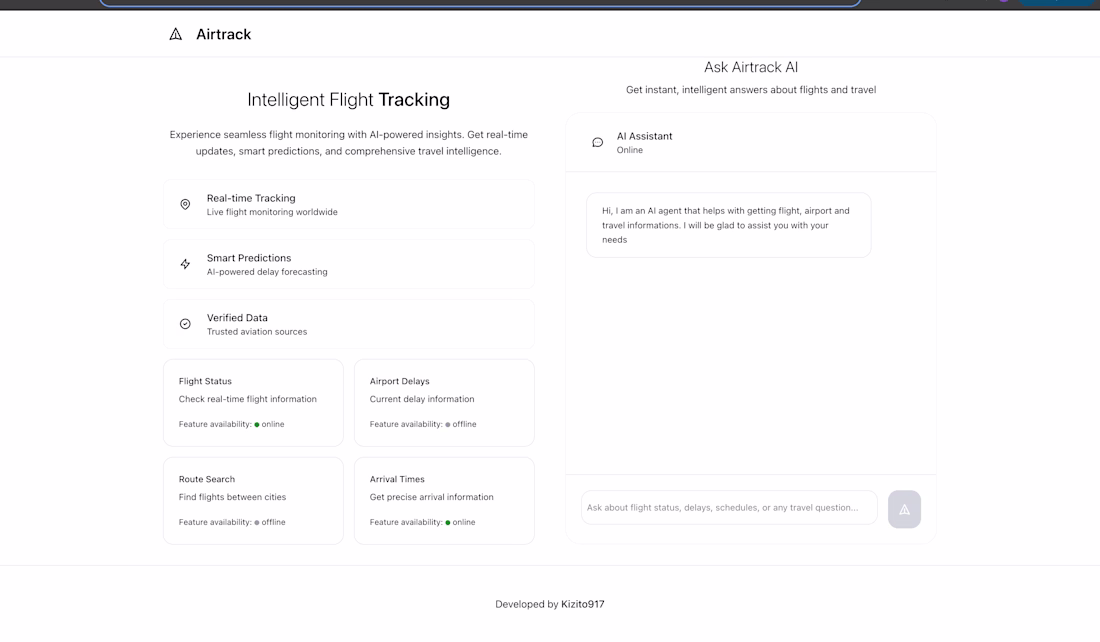Click the Airtrack brand name in header
1100x642 pixels.
(224, 34)
